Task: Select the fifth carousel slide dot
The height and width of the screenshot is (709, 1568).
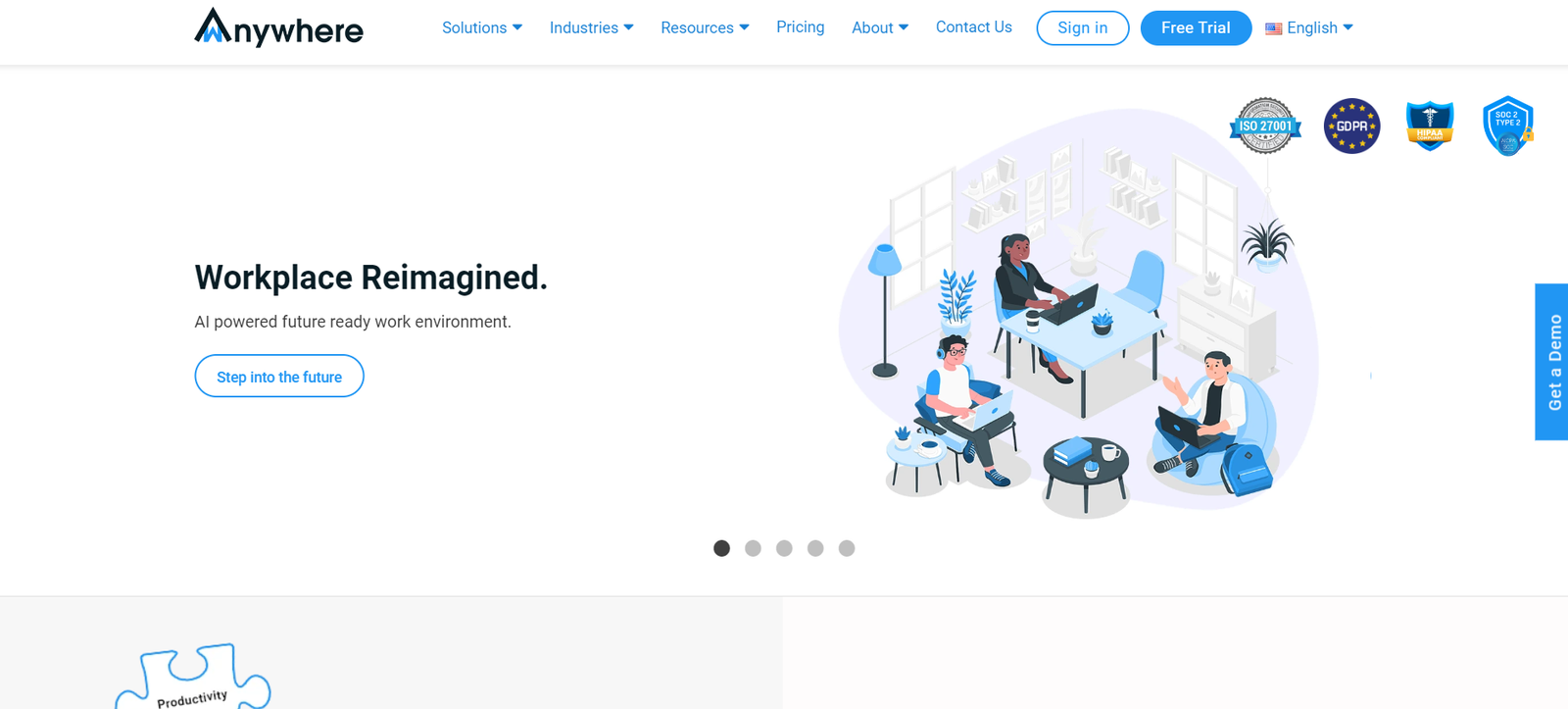Action: tap(847, 548)
